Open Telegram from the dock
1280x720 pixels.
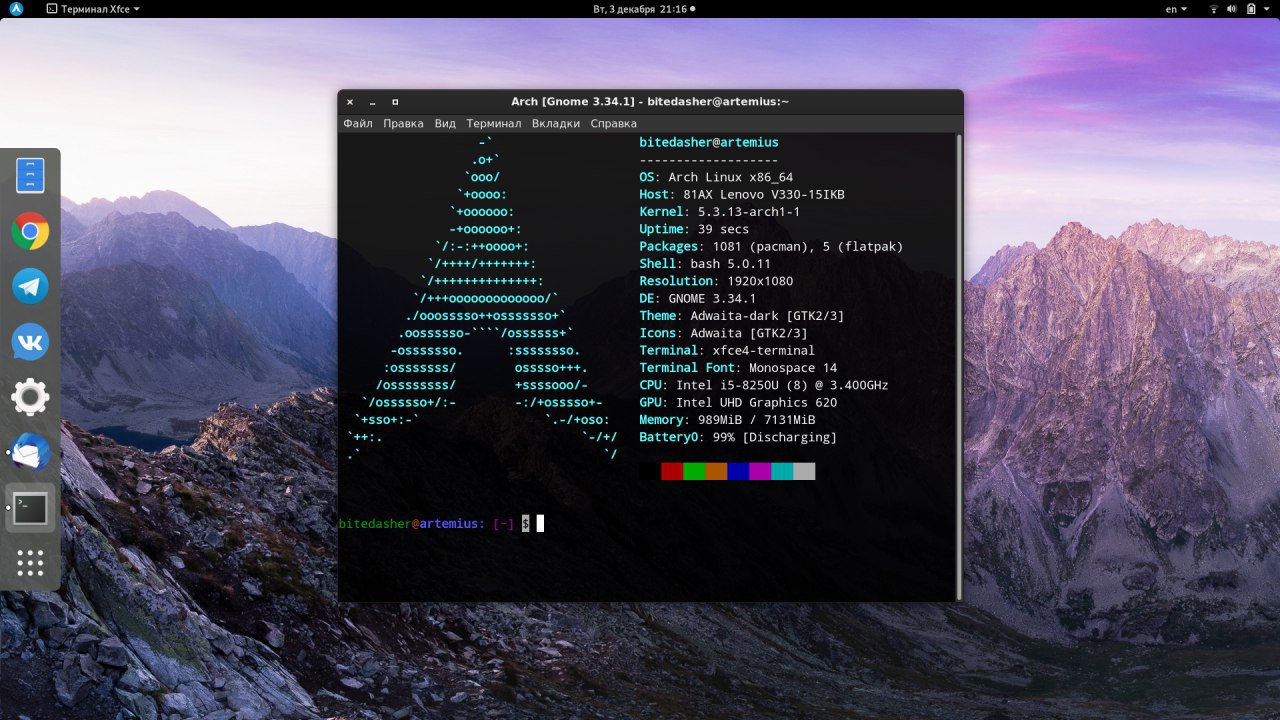pos(30,287)
